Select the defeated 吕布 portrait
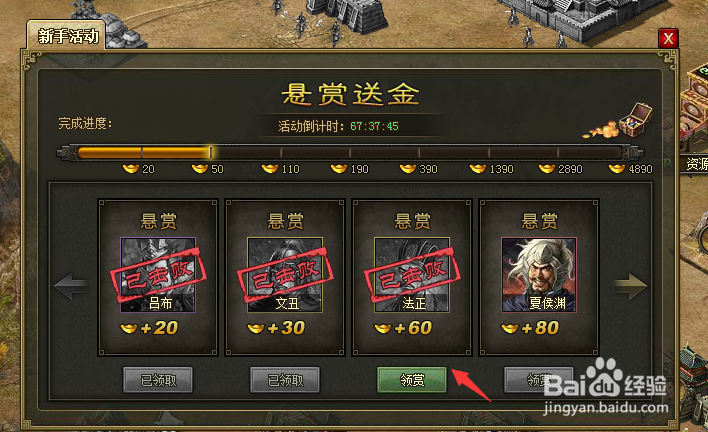The width and height of the screenshot is (708, 432). coord(158,275)
